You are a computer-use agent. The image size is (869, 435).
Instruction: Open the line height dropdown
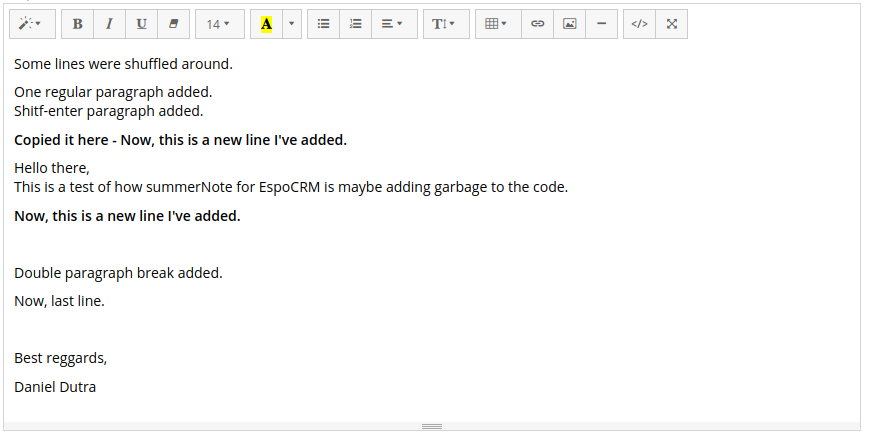pos(446,24)
